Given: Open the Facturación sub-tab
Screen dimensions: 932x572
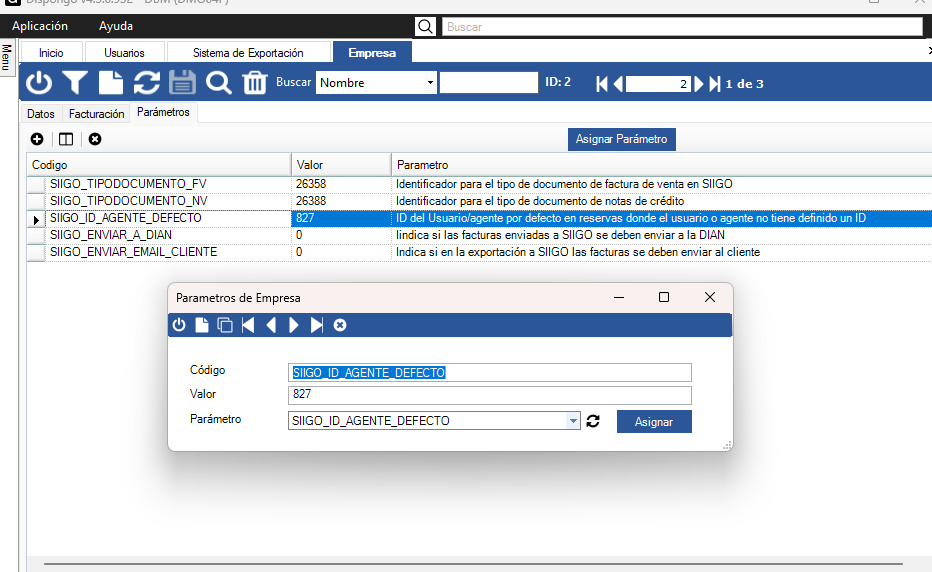Looking at the screenshot, I should (96, 114).
